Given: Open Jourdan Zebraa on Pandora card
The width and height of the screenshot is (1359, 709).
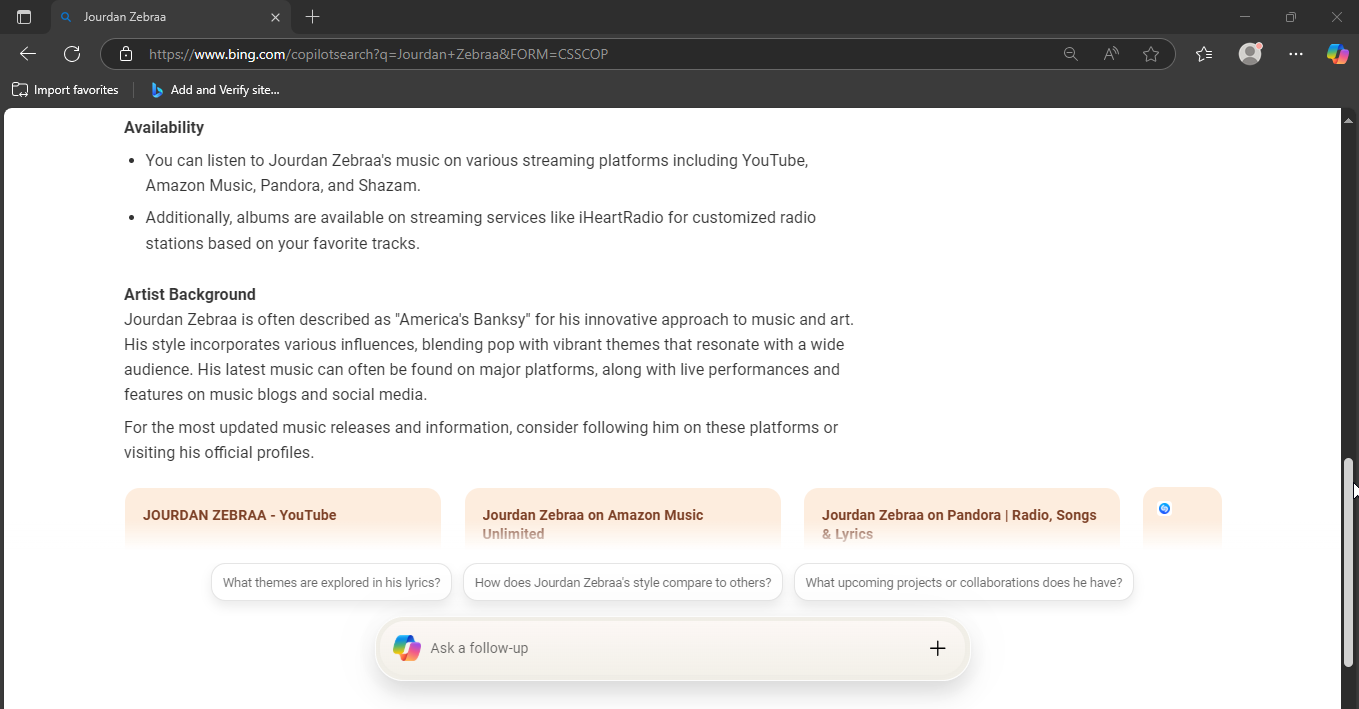Looking at the screenshot, I should (962, 518).
